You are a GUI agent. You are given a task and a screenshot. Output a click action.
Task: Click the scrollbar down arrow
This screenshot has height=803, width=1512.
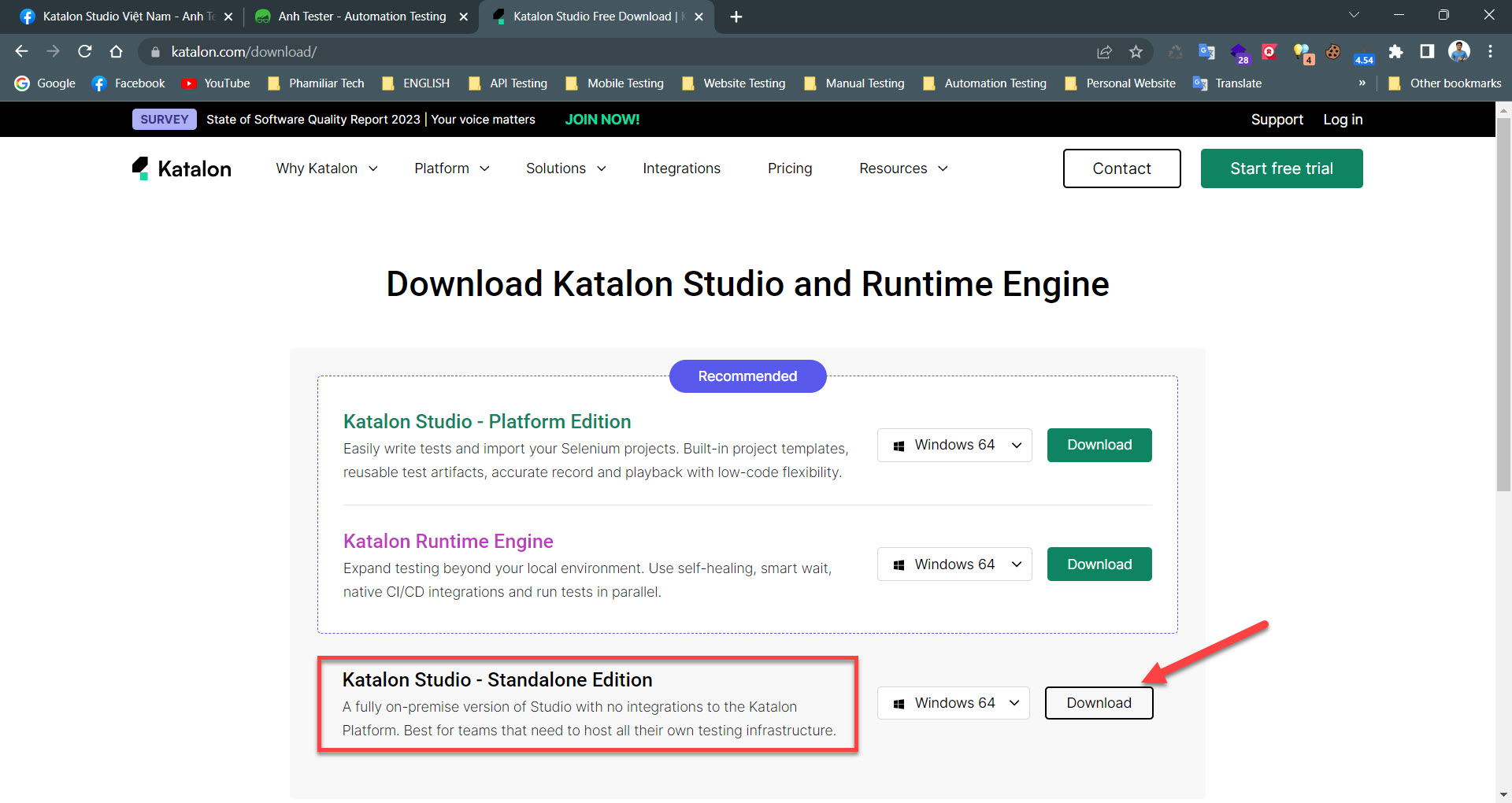[x=1503, y=795]
